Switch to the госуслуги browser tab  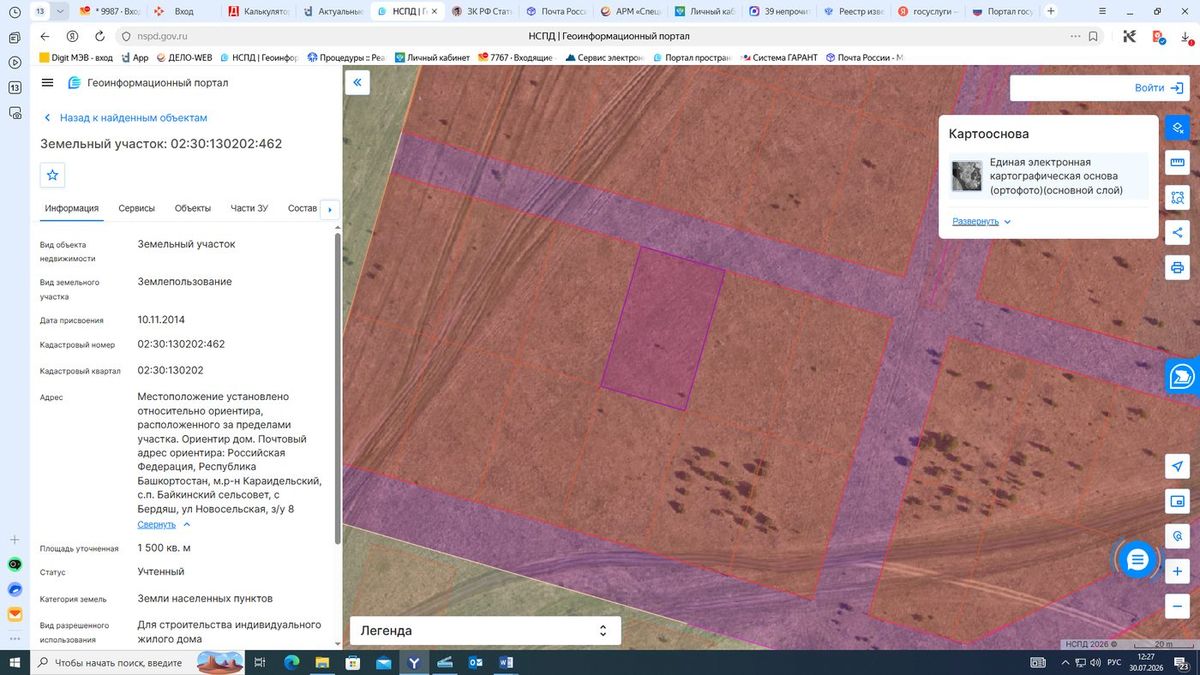928,11
